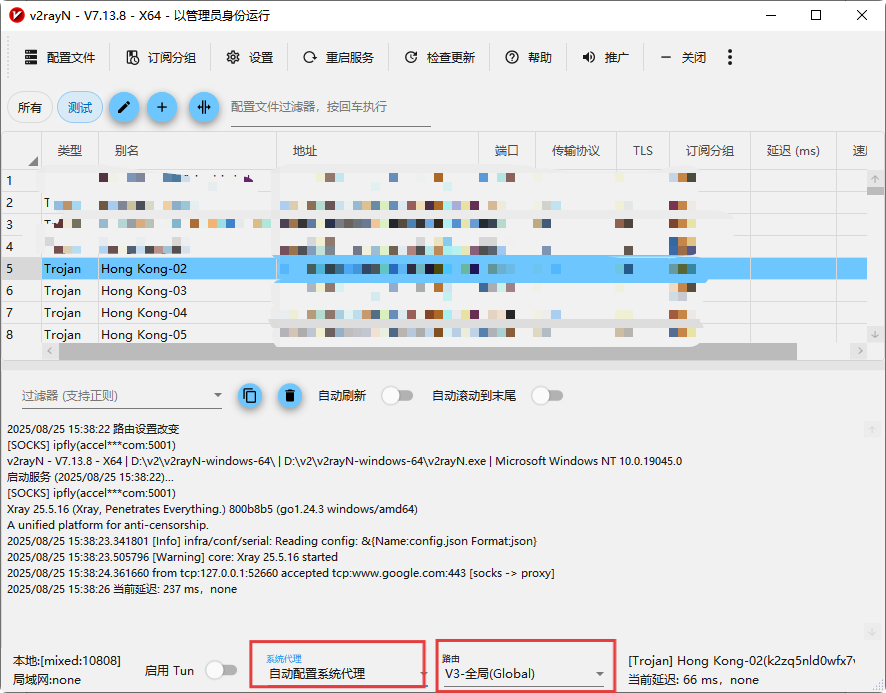Image resolution: width=886 pixels, height=693 pixels.
Task: Toggle the 自动滚动到末尾 switch
Action: [x=546, y=396]
